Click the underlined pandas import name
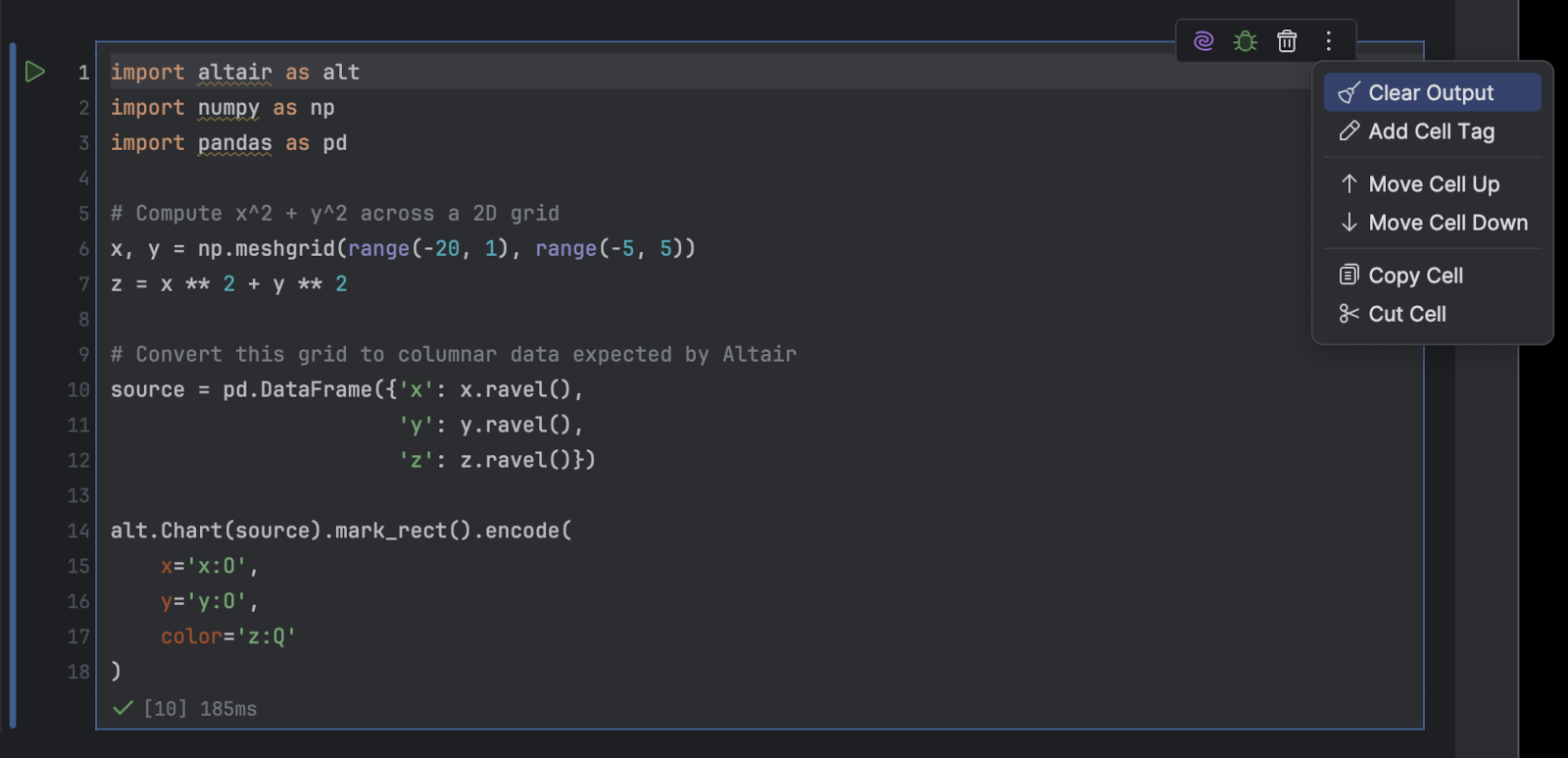Screen dimensions: 1568x758 [x=234, y=143]
